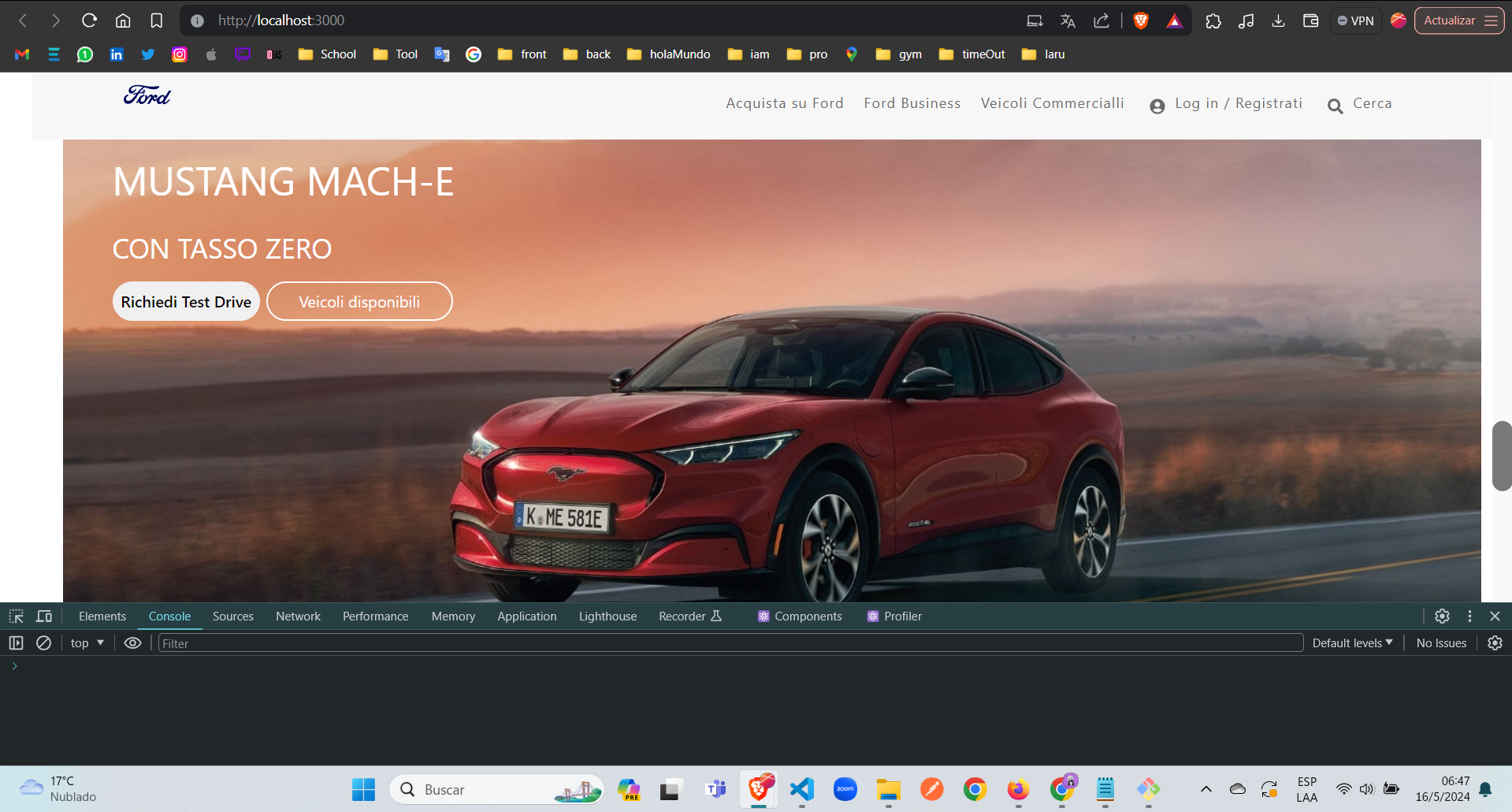Open the timeOut bookmarks folder
This screenshot has height=812, width=1512.
tap(971, 54)
